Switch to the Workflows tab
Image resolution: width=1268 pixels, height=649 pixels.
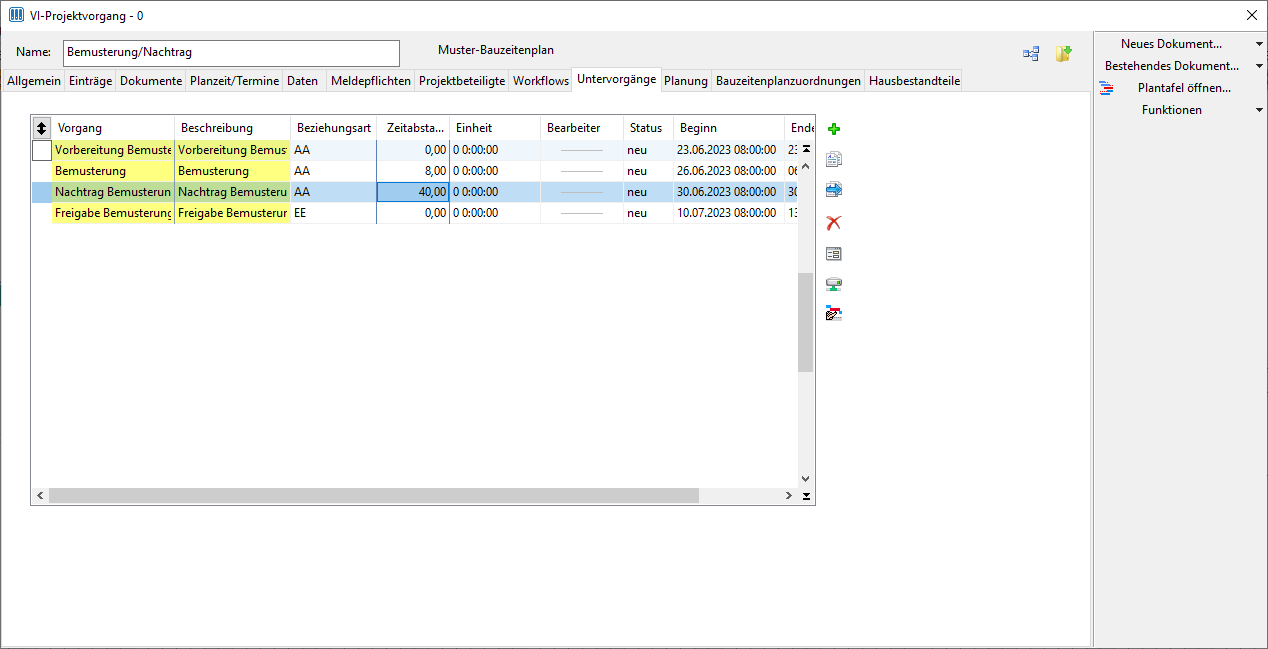pos(541,81)
